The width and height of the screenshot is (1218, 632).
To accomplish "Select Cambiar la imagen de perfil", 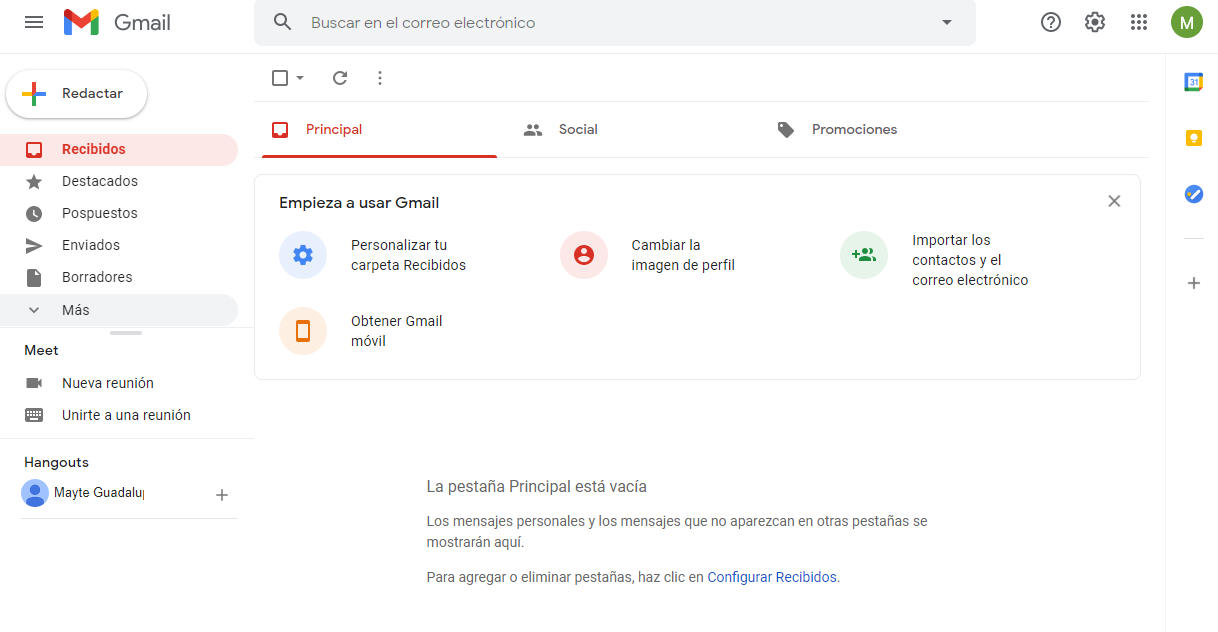I will pos(683,255).
